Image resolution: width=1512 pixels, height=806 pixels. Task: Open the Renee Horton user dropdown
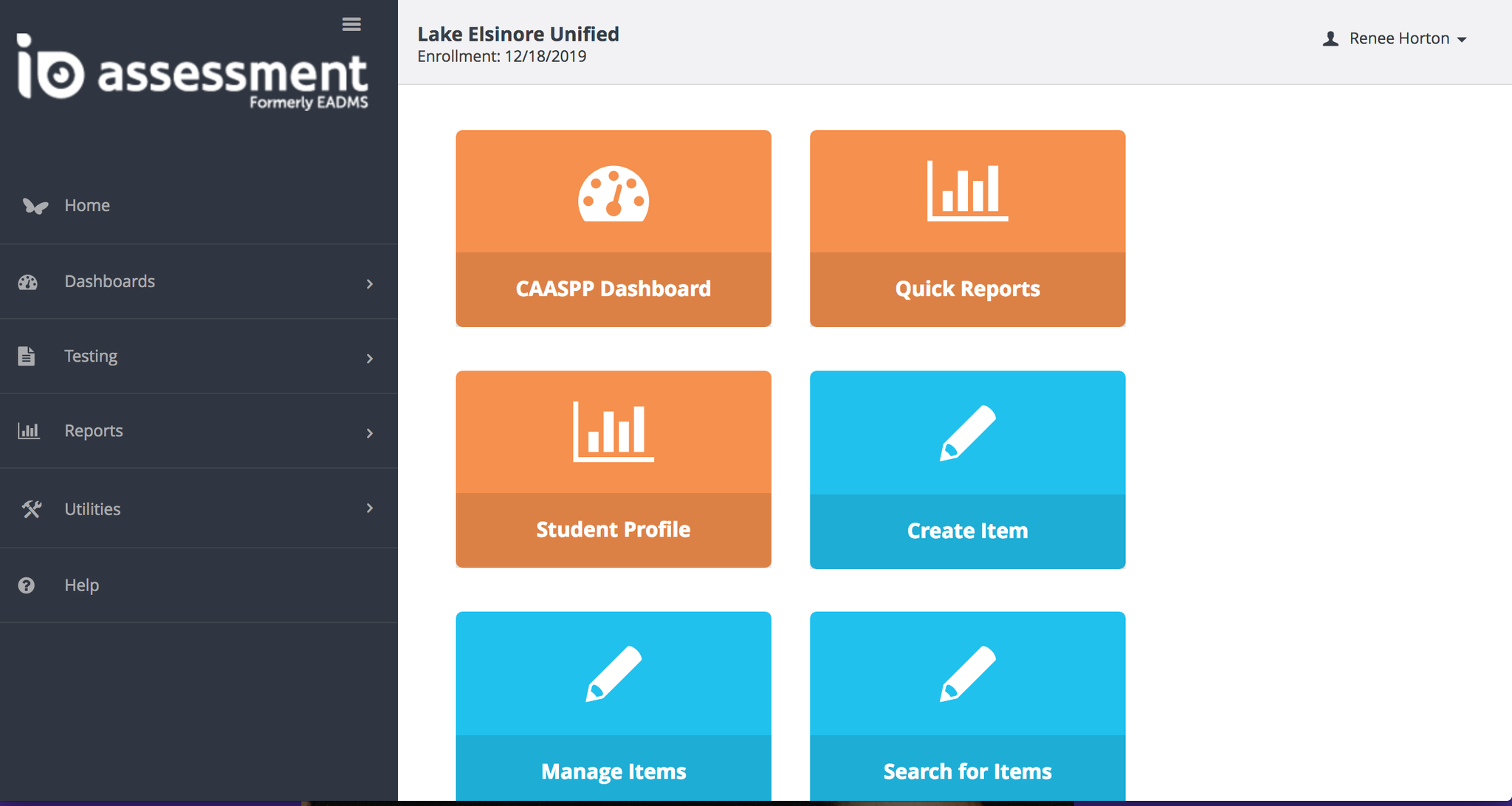coord(1398,39)
